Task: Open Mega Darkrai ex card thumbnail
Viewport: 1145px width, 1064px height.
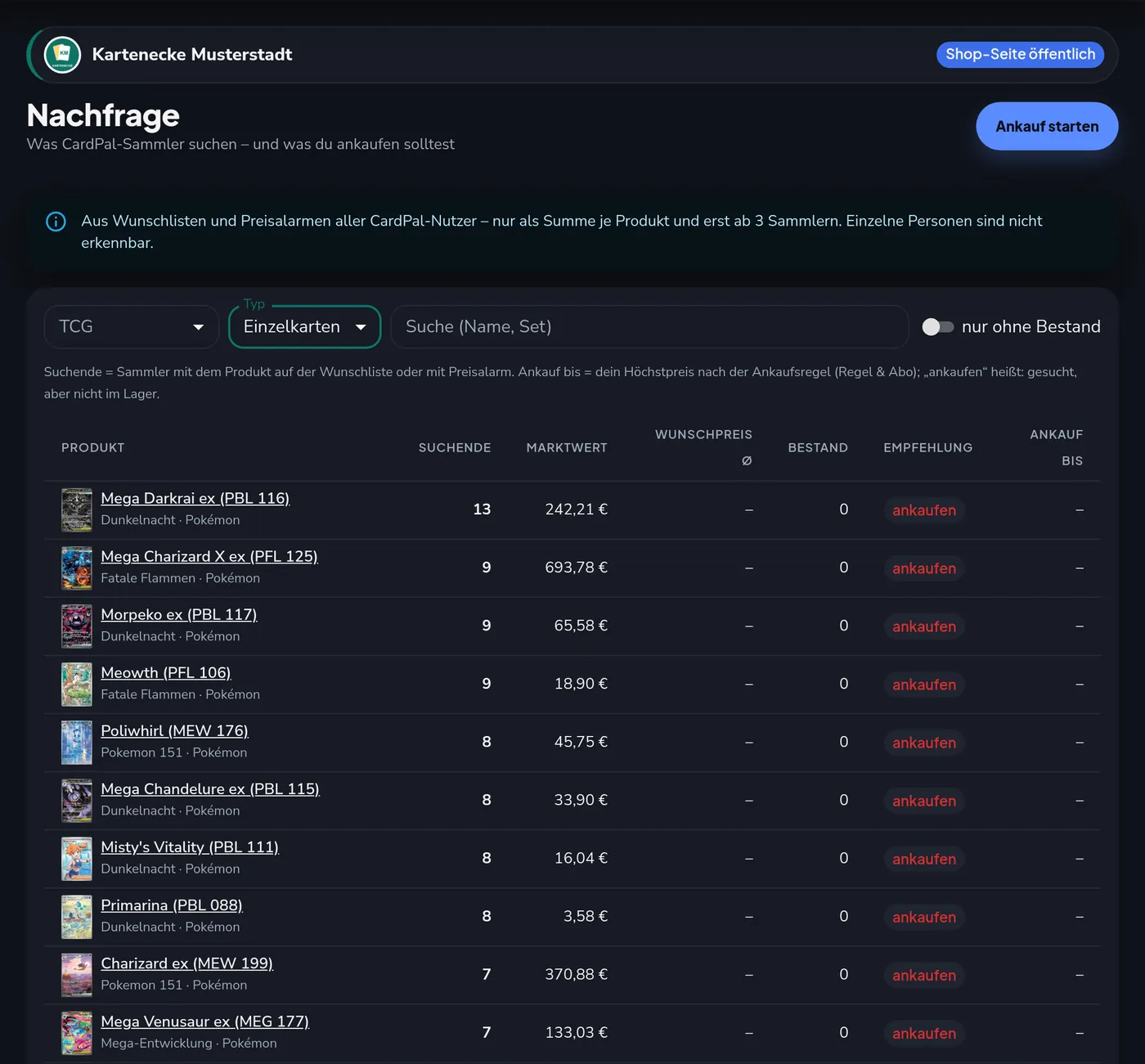Action: pyautogui.click(x=77, y=510)
